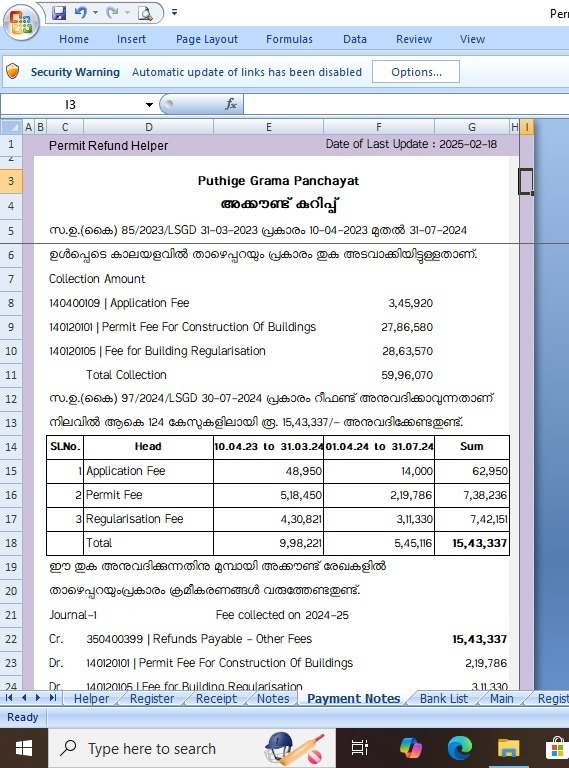
Task: Launch Copilot from the taskbar
Action: point(410,748)
